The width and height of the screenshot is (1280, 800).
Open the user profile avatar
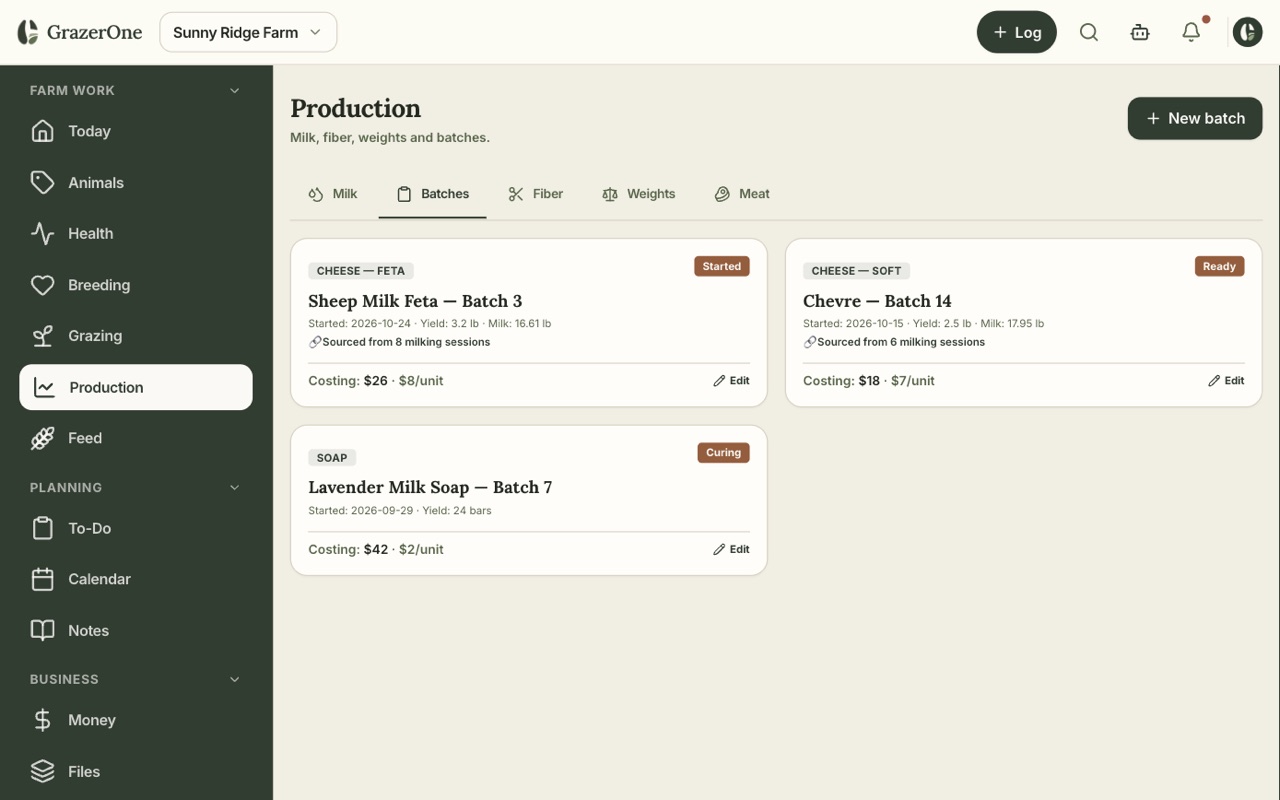[x=1247, y=32]
